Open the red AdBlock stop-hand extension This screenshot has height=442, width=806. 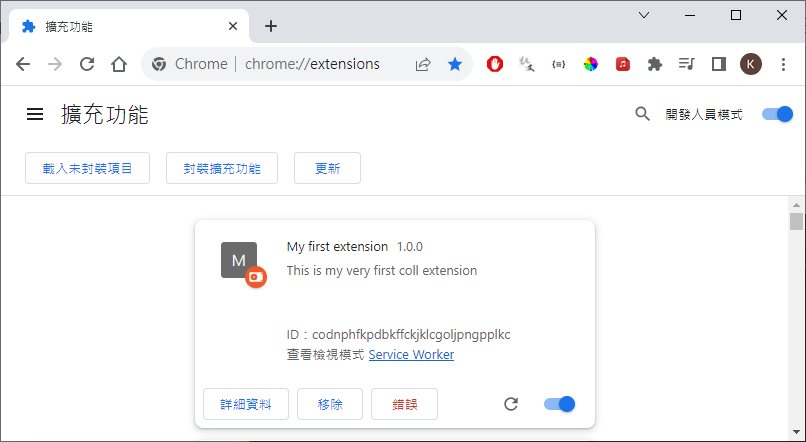tap(495, 64)
